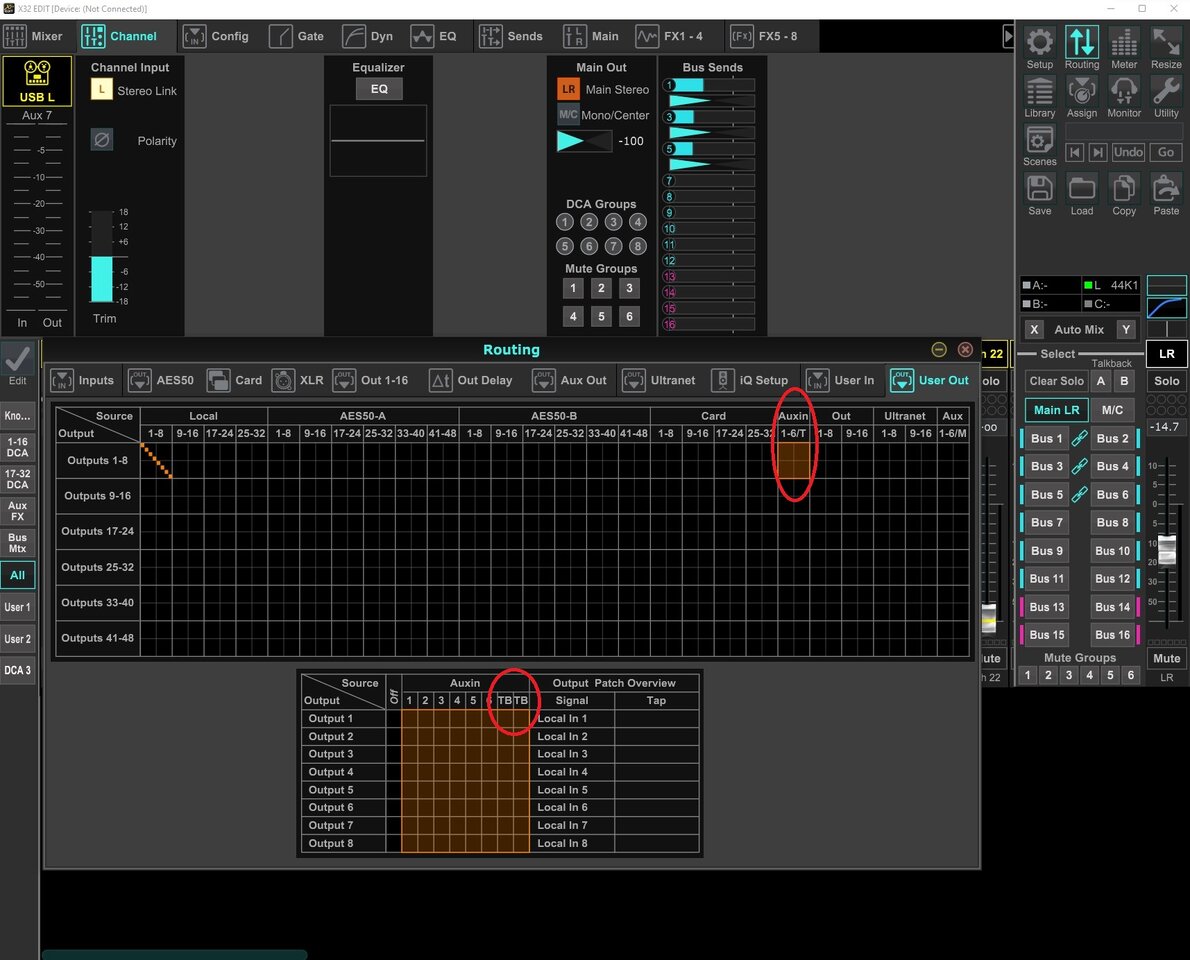The image size is (1190, 960).
Task: Click the Go button
Action: [1166, 153]
